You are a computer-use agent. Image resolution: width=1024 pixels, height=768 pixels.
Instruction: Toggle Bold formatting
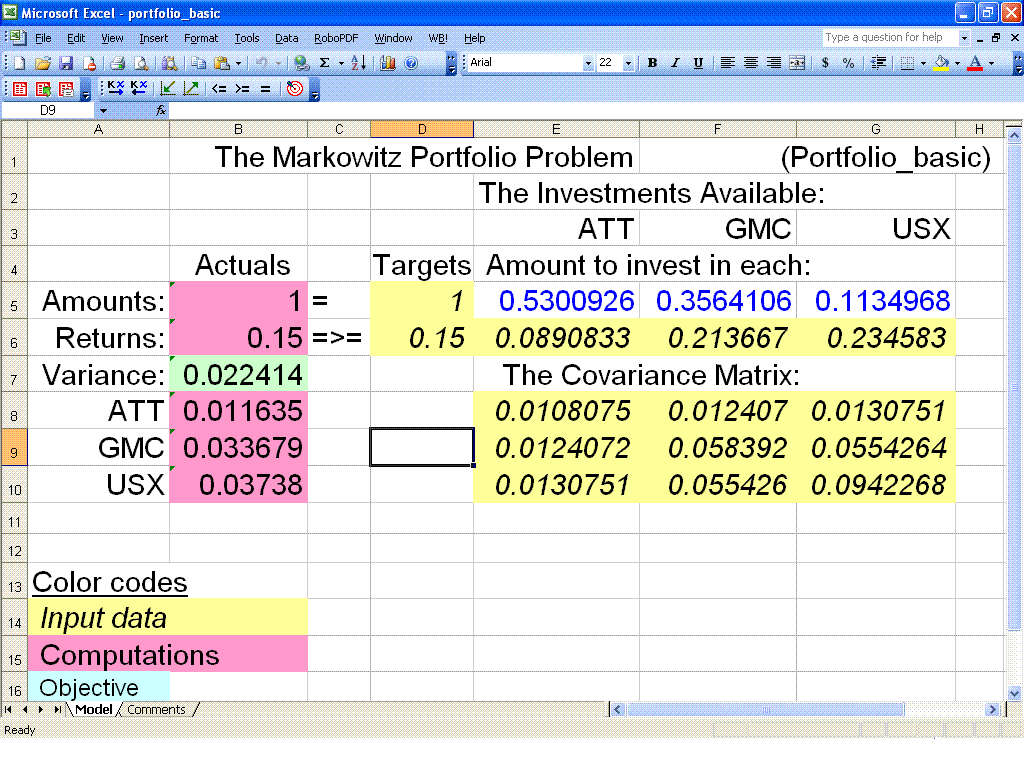[x=652, y=63]
